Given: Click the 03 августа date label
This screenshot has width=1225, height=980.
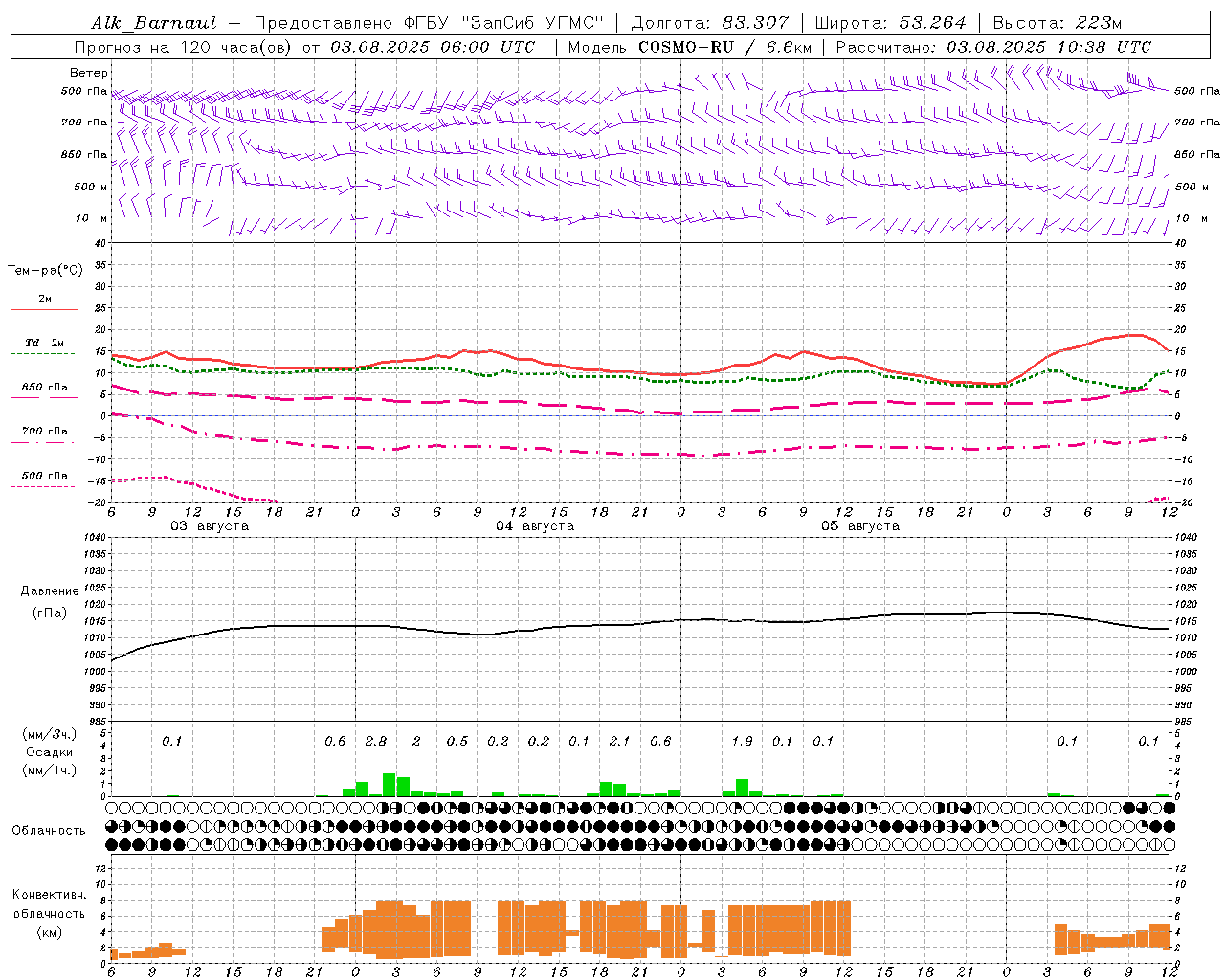Looking at the screenshot, I should (x=210, y=526).
